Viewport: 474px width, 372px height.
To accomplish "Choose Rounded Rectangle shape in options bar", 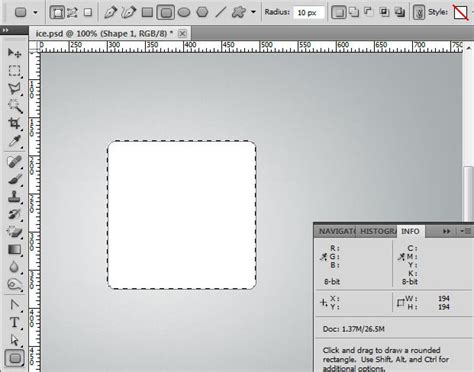I will pyautogui.click(x=166, y=13).
